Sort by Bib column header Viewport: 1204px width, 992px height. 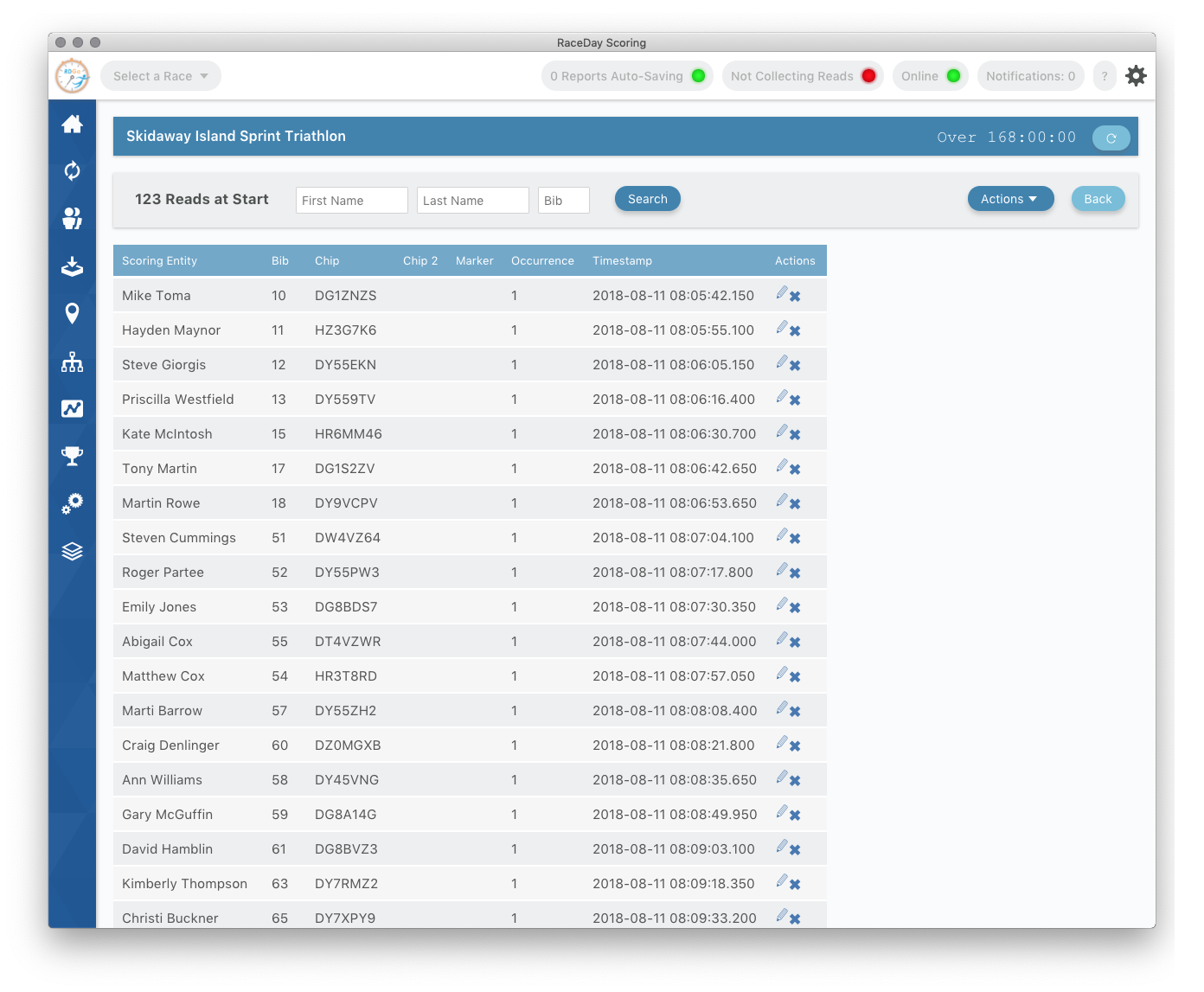coord(280,260)
